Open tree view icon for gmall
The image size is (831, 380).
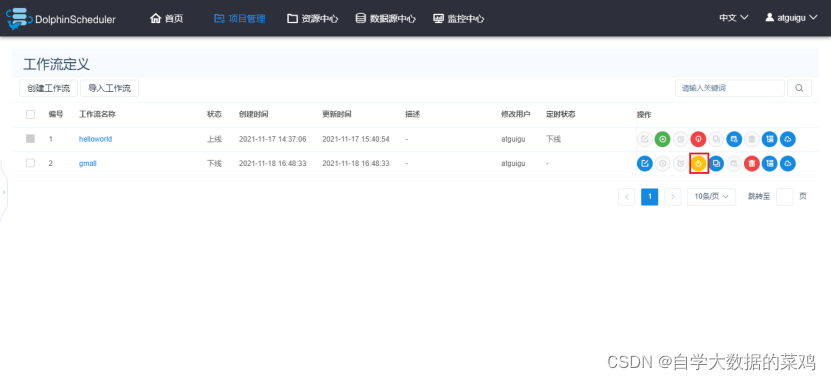pos(770,164)
